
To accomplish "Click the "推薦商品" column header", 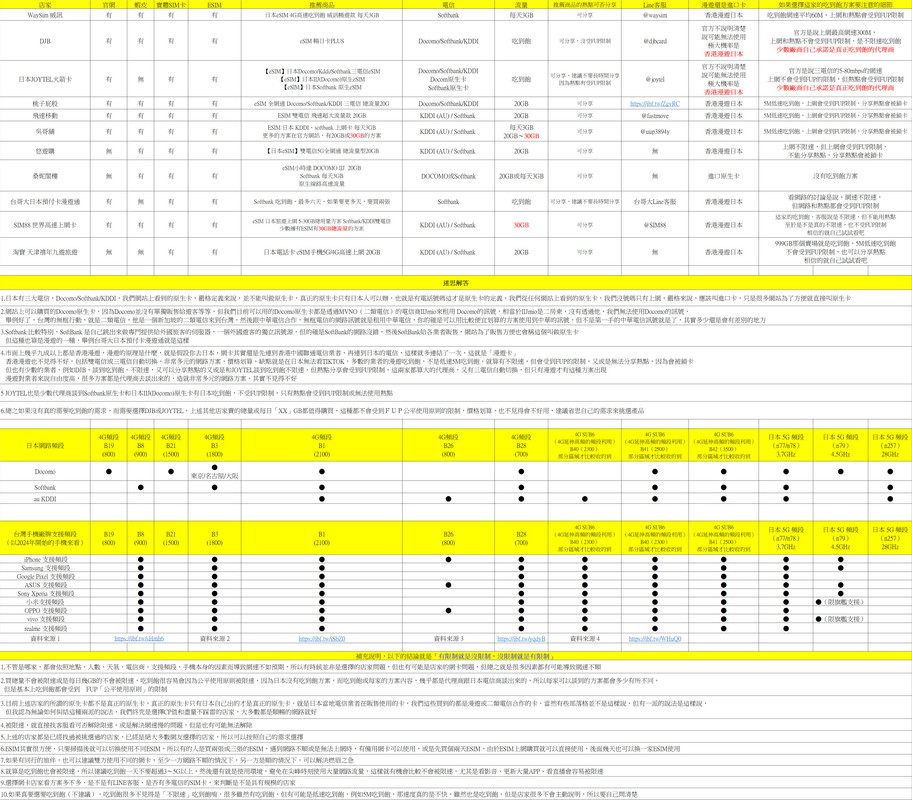I will tap(322, 5).
